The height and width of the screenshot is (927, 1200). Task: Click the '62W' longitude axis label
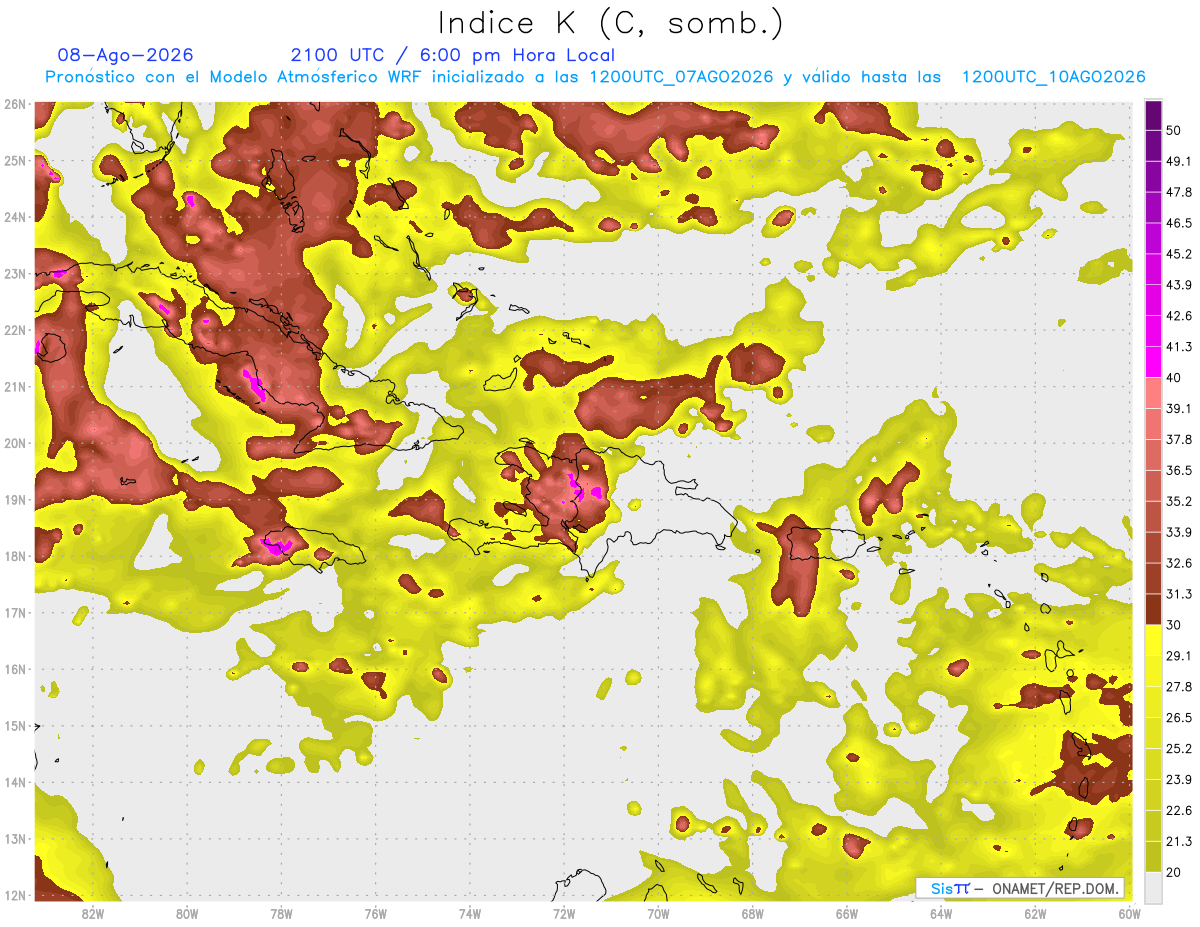(x=1035, y=913)
